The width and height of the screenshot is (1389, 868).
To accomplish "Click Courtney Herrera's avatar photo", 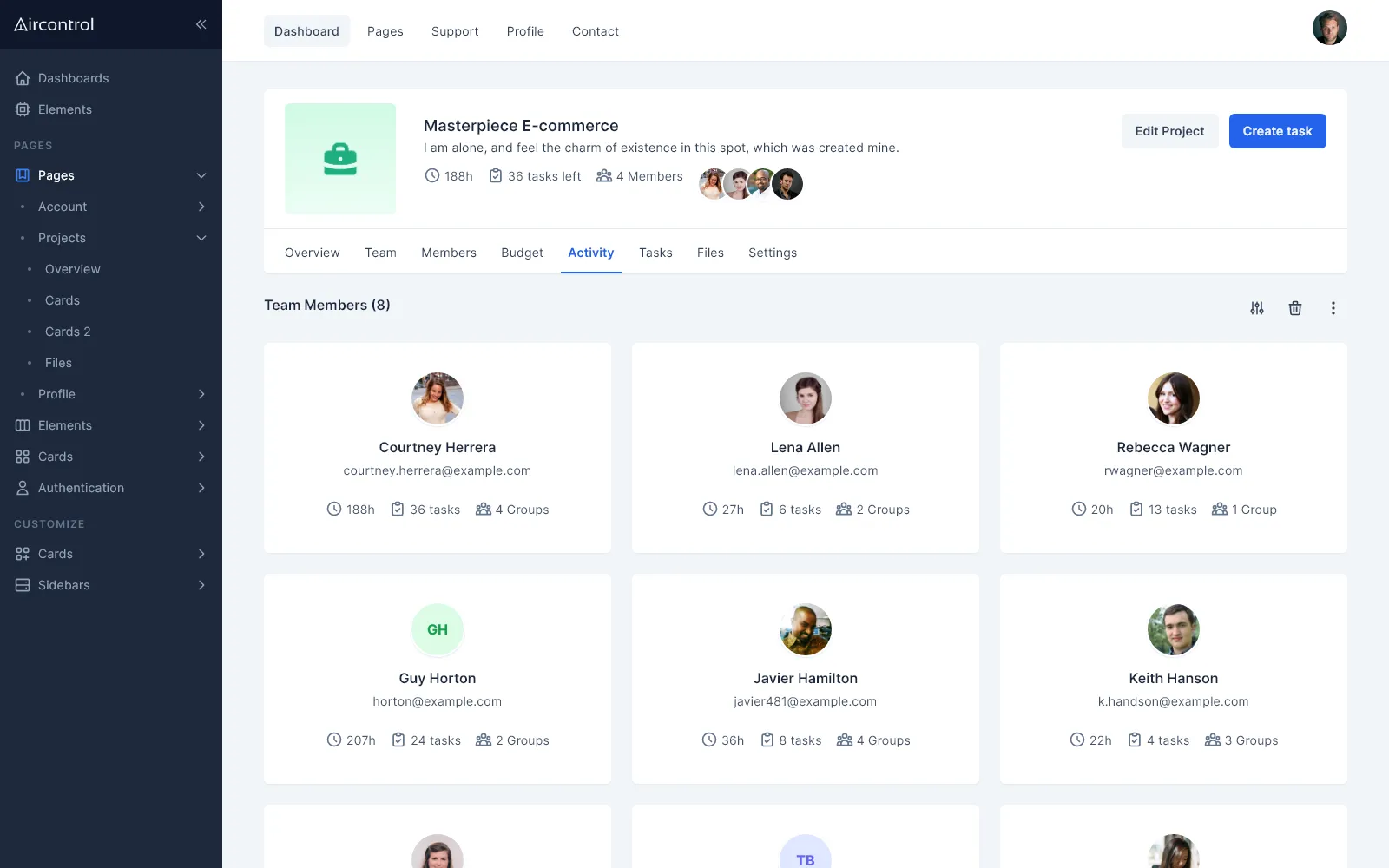I will [x=438, y=398].
